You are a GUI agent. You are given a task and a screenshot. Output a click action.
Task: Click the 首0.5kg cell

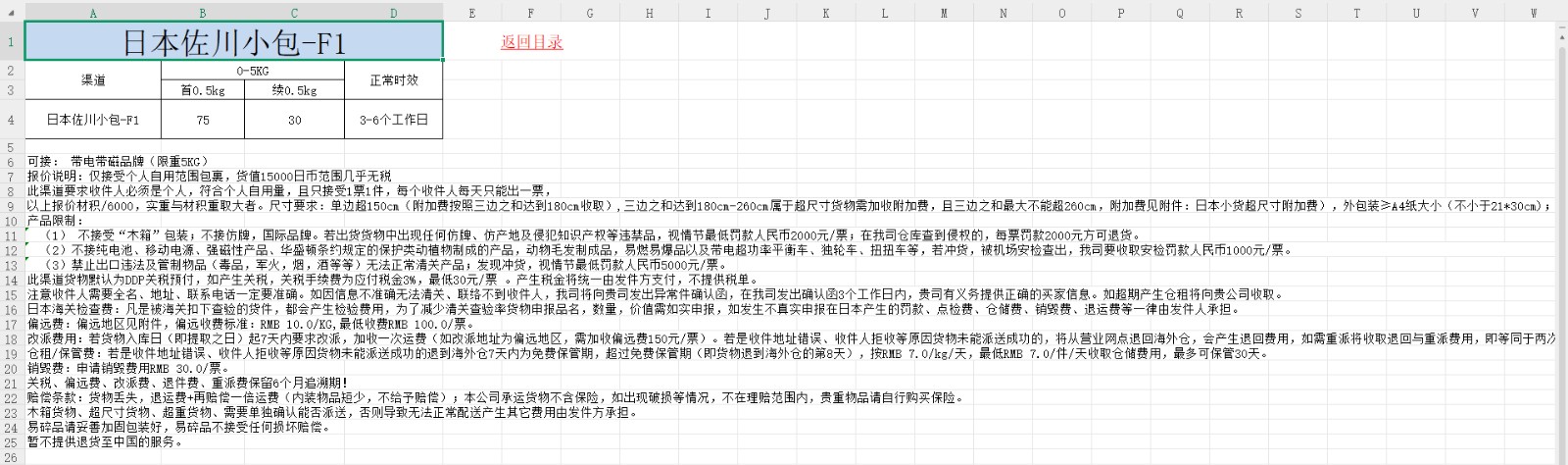(203, 90)
